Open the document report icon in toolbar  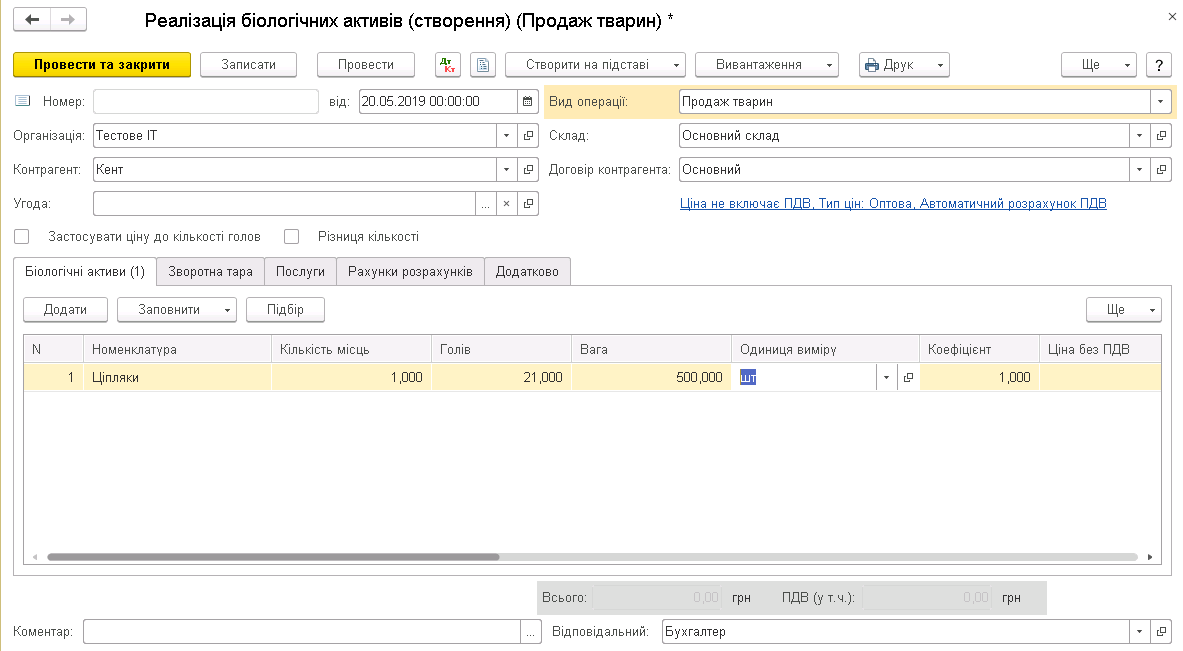[483, 64]
